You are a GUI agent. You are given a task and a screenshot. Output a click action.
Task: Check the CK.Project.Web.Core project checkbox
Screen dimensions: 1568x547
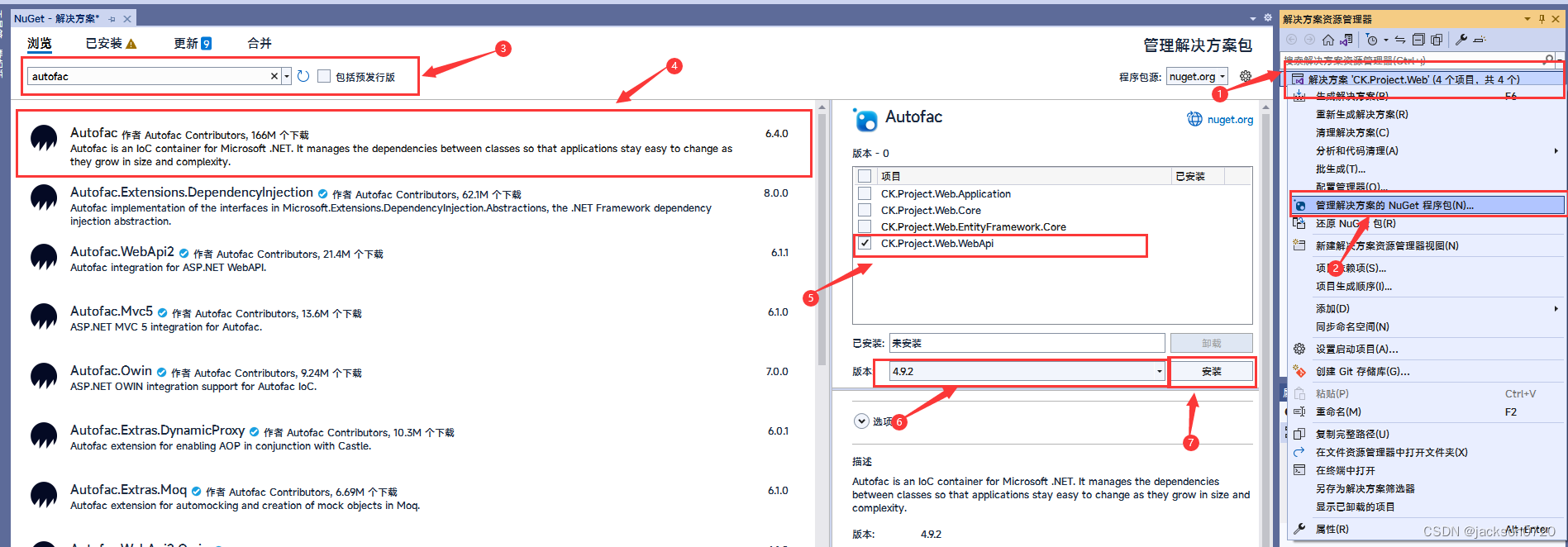pos(865,210)
